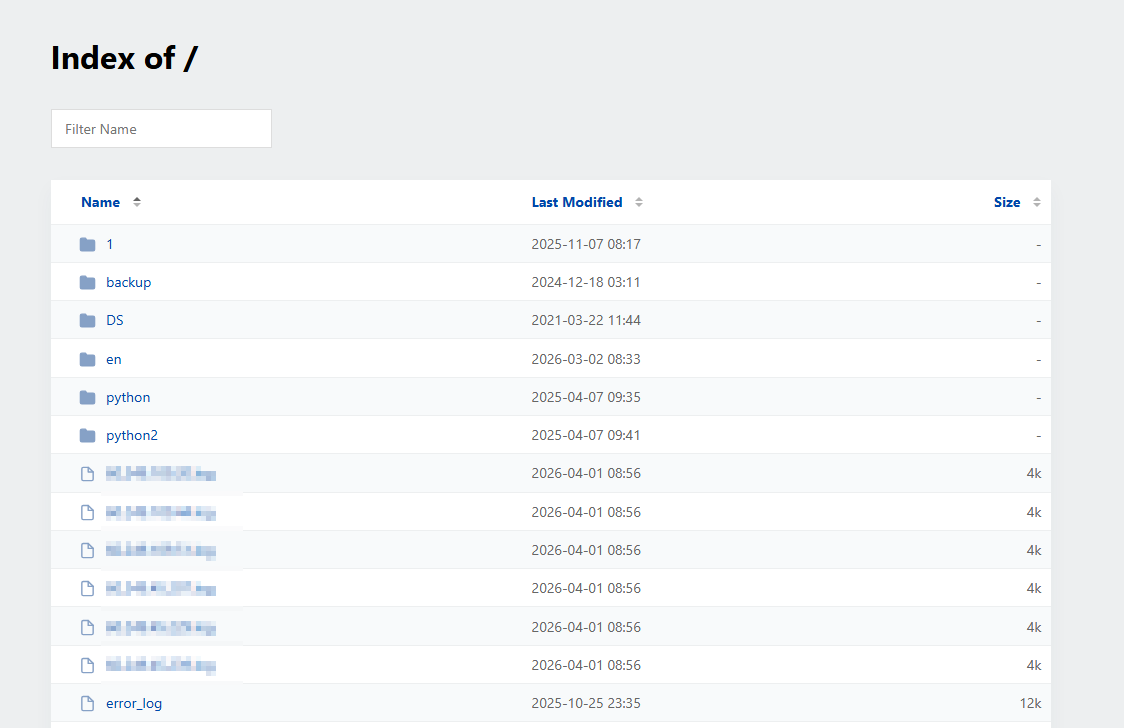The height and width of the screenshot is (728, 1124).
Task: Click the folder icon beside python
Action: (88, 398)
